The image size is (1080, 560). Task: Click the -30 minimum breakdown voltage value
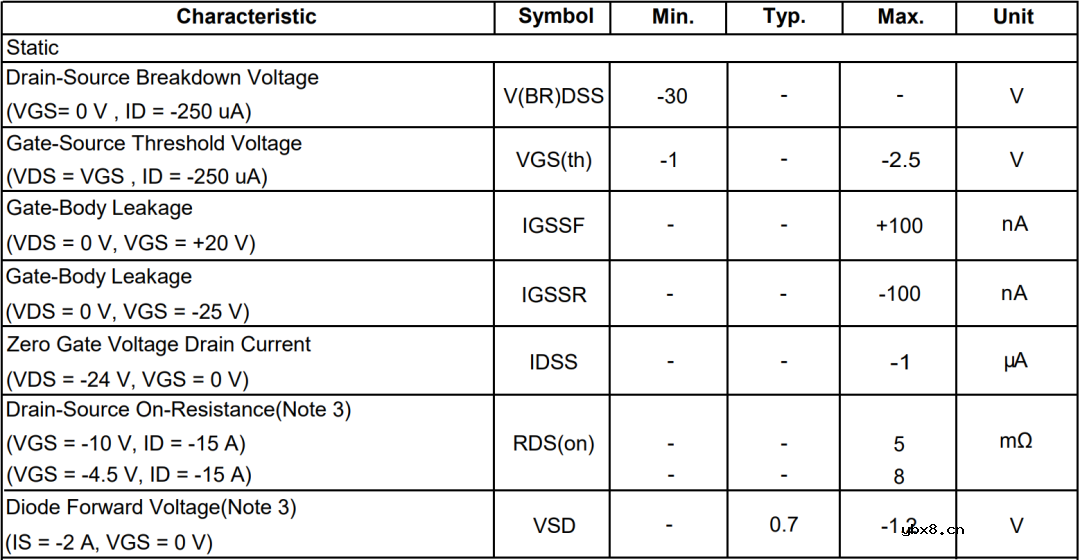coord(672,96)
